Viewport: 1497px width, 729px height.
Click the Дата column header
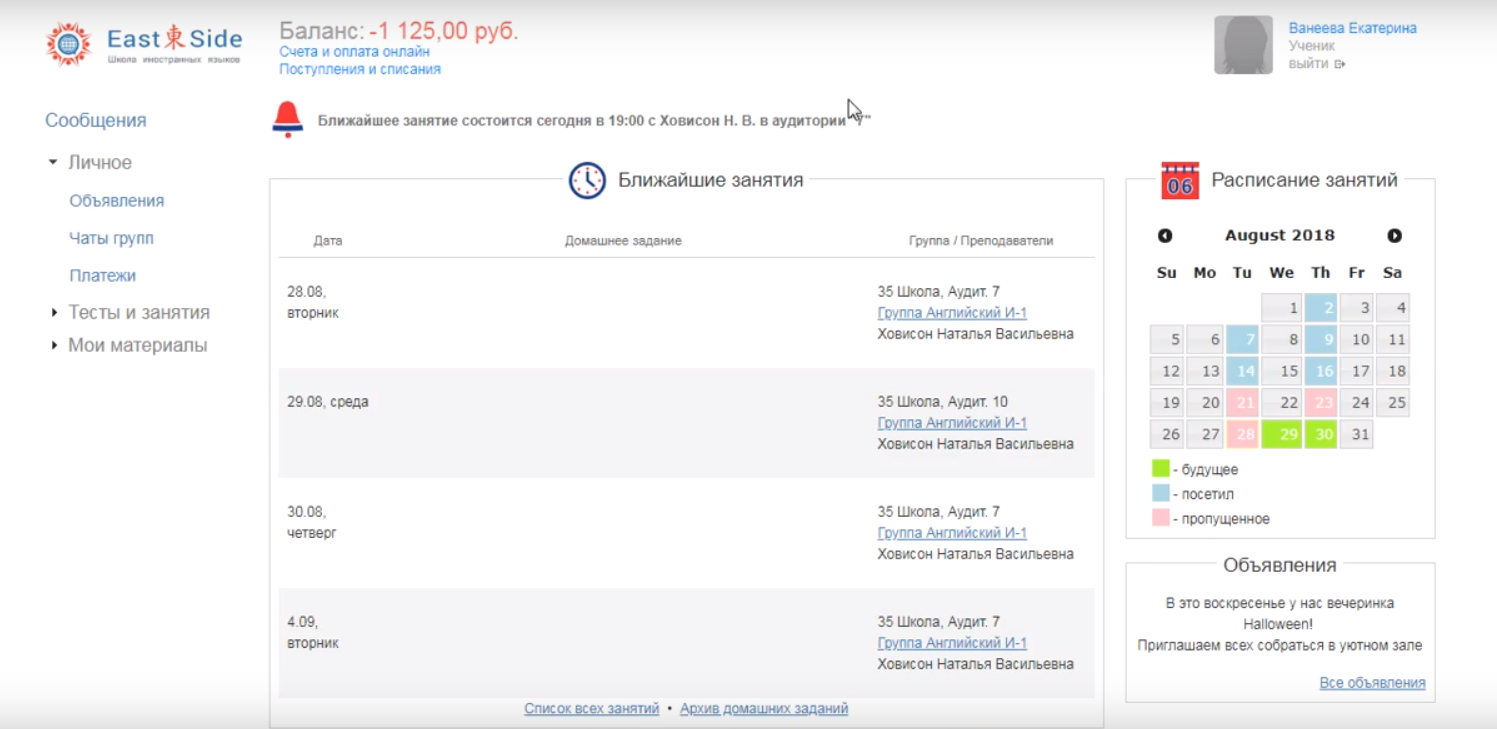[328, 241]
